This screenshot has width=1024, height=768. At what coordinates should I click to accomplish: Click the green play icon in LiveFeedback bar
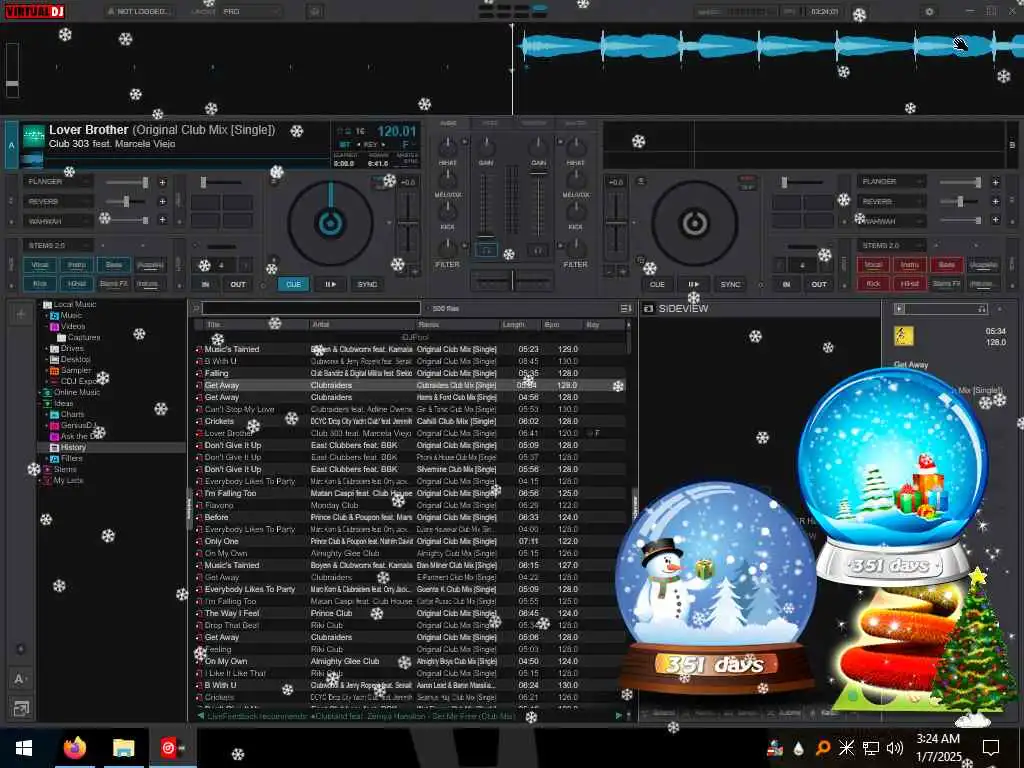[618, 716]
